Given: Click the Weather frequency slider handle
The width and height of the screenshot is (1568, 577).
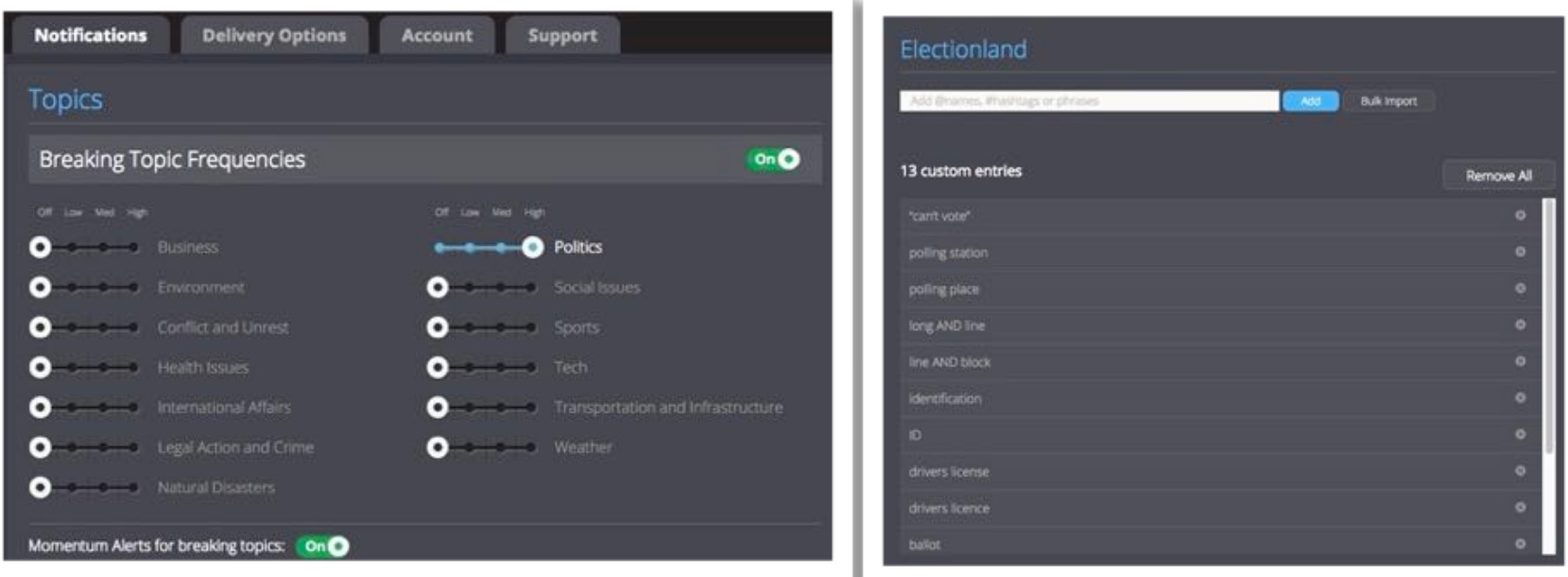Looking at the screenshot, I should [x=438, y=446].
